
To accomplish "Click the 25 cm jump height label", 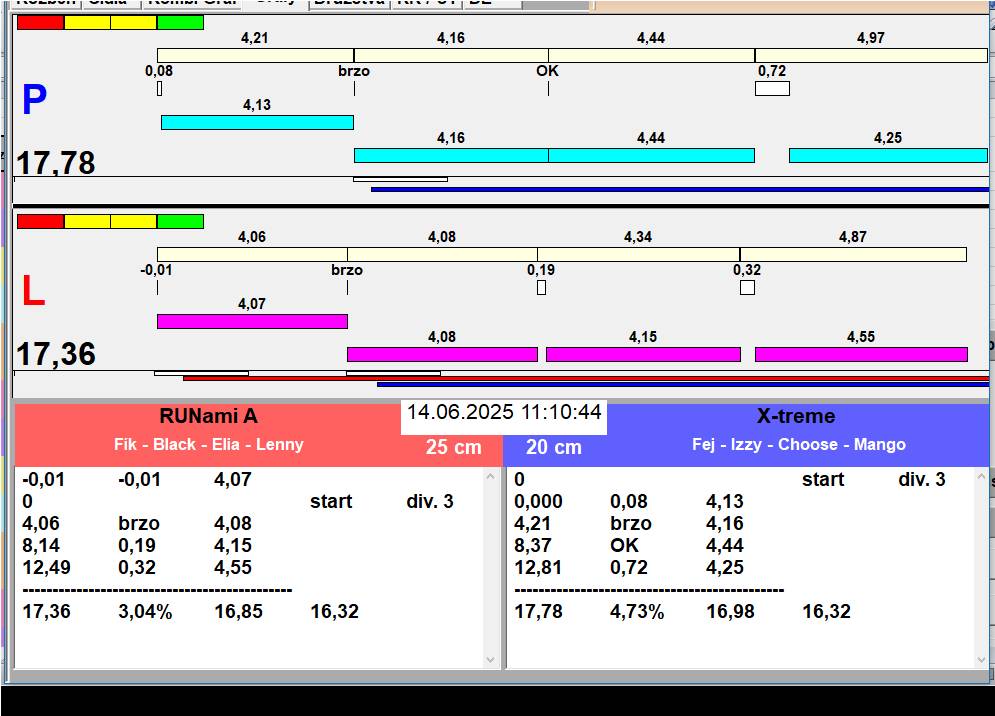I will click(x=453, y=447).
